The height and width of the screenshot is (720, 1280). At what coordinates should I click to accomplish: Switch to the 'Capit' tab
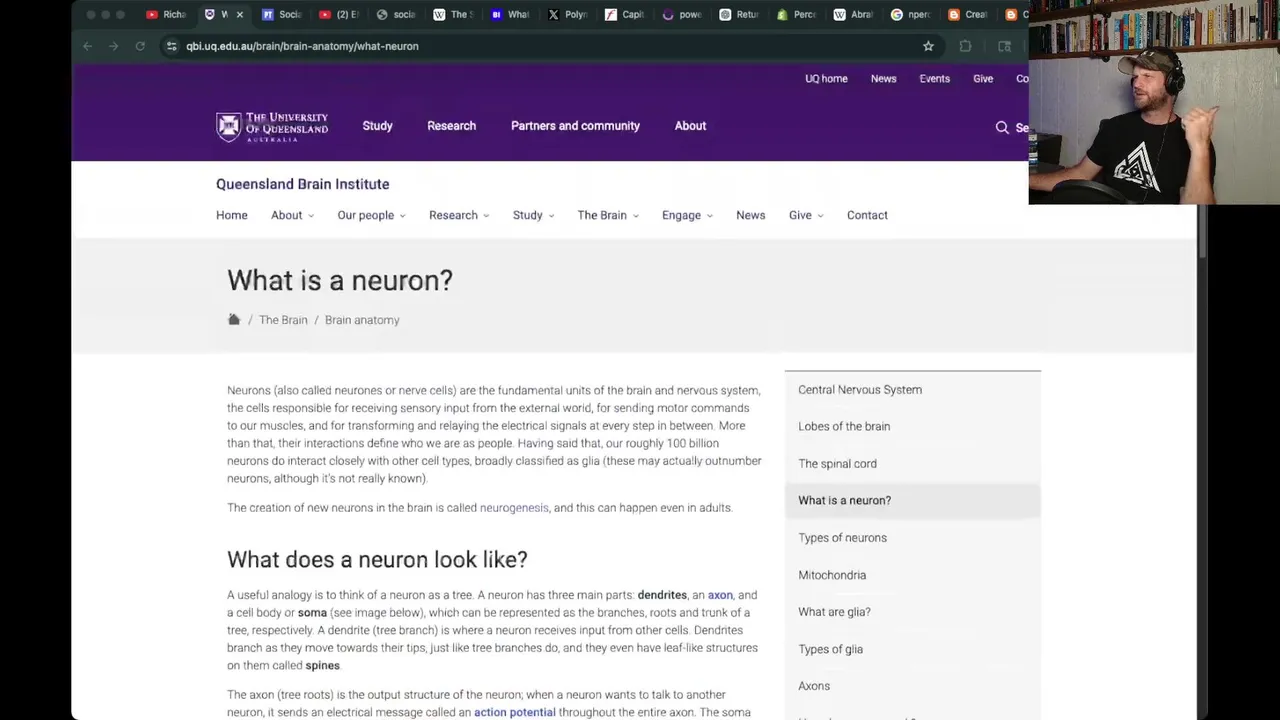[626, 15]
